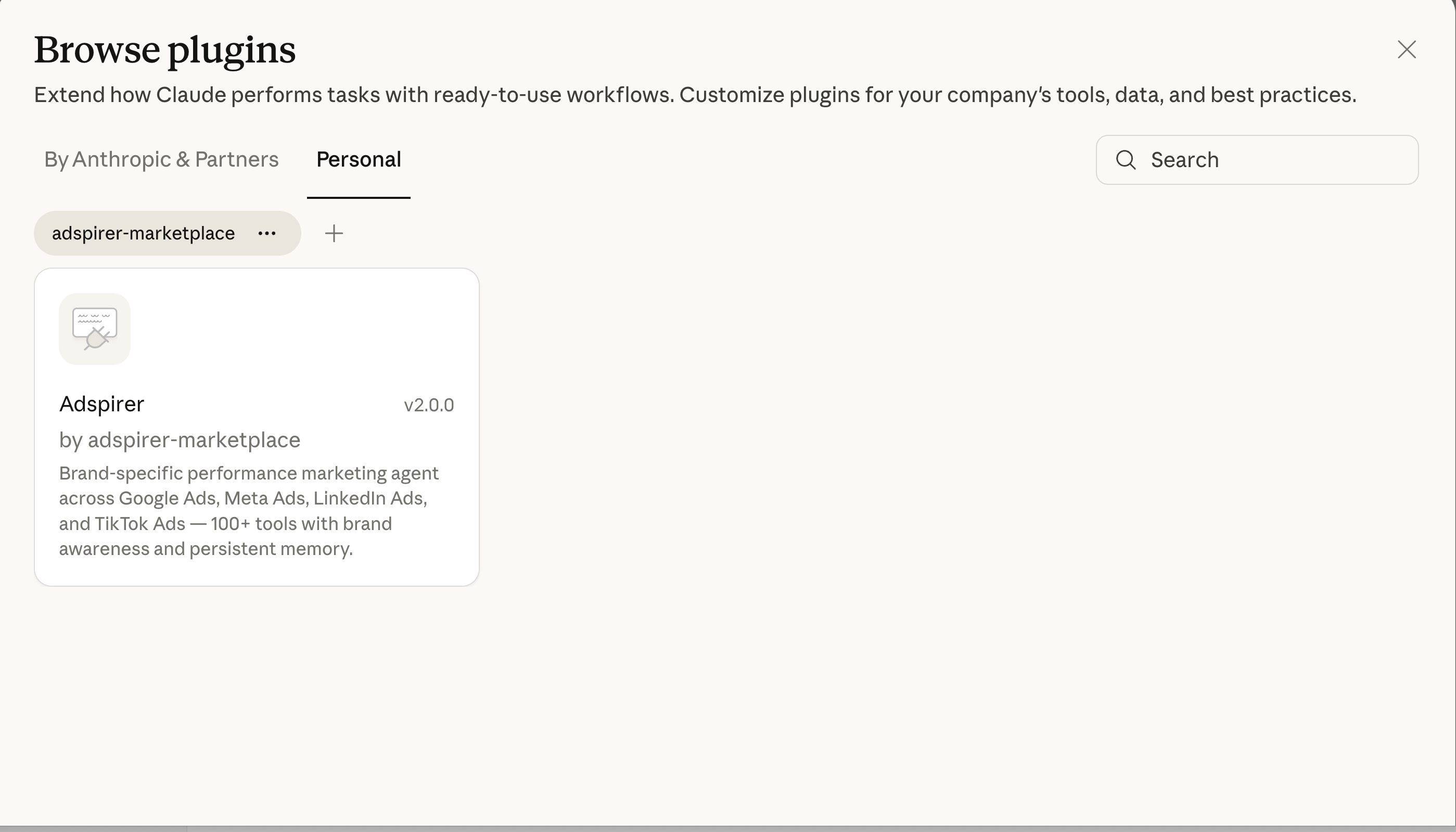The image size is (1456, 832).
Task: Expand marketplace actions via the three-dot control
Action: pyautogui.click(x=266, y=233)
